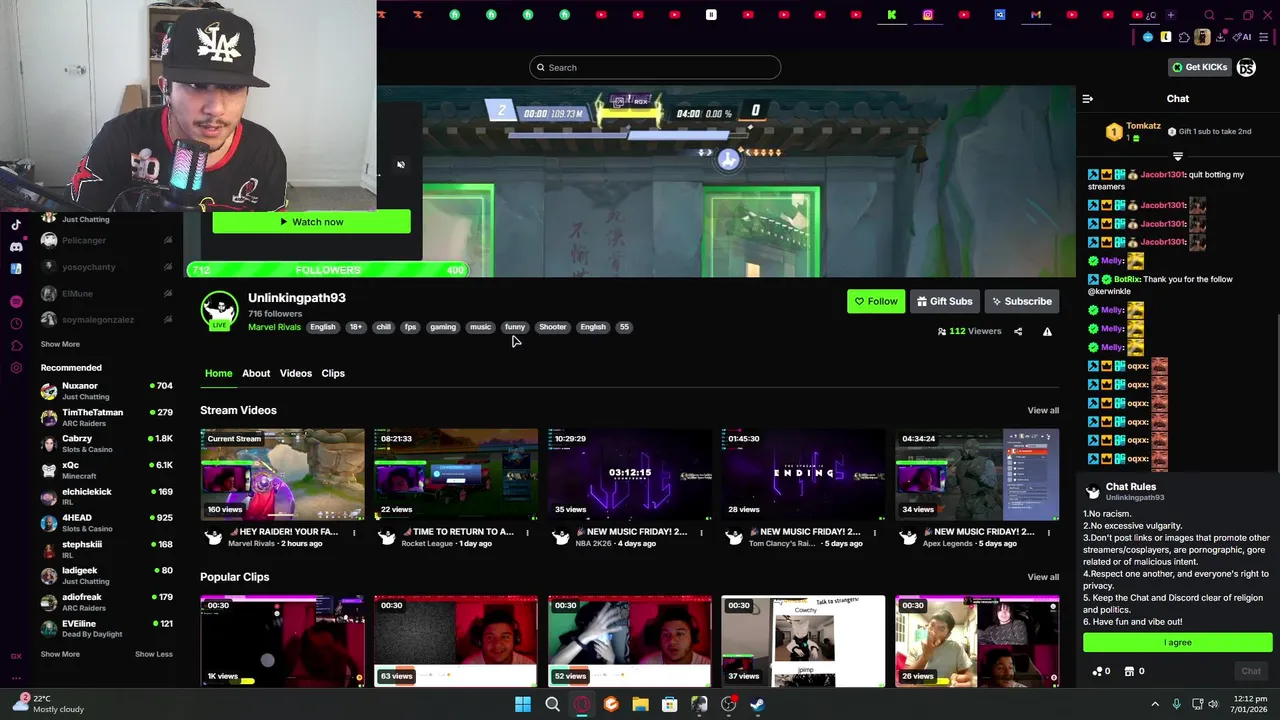Viewport: 1280px width, 720px height.
Task: Share the channel via share icon
Action: pos(1018,331)
